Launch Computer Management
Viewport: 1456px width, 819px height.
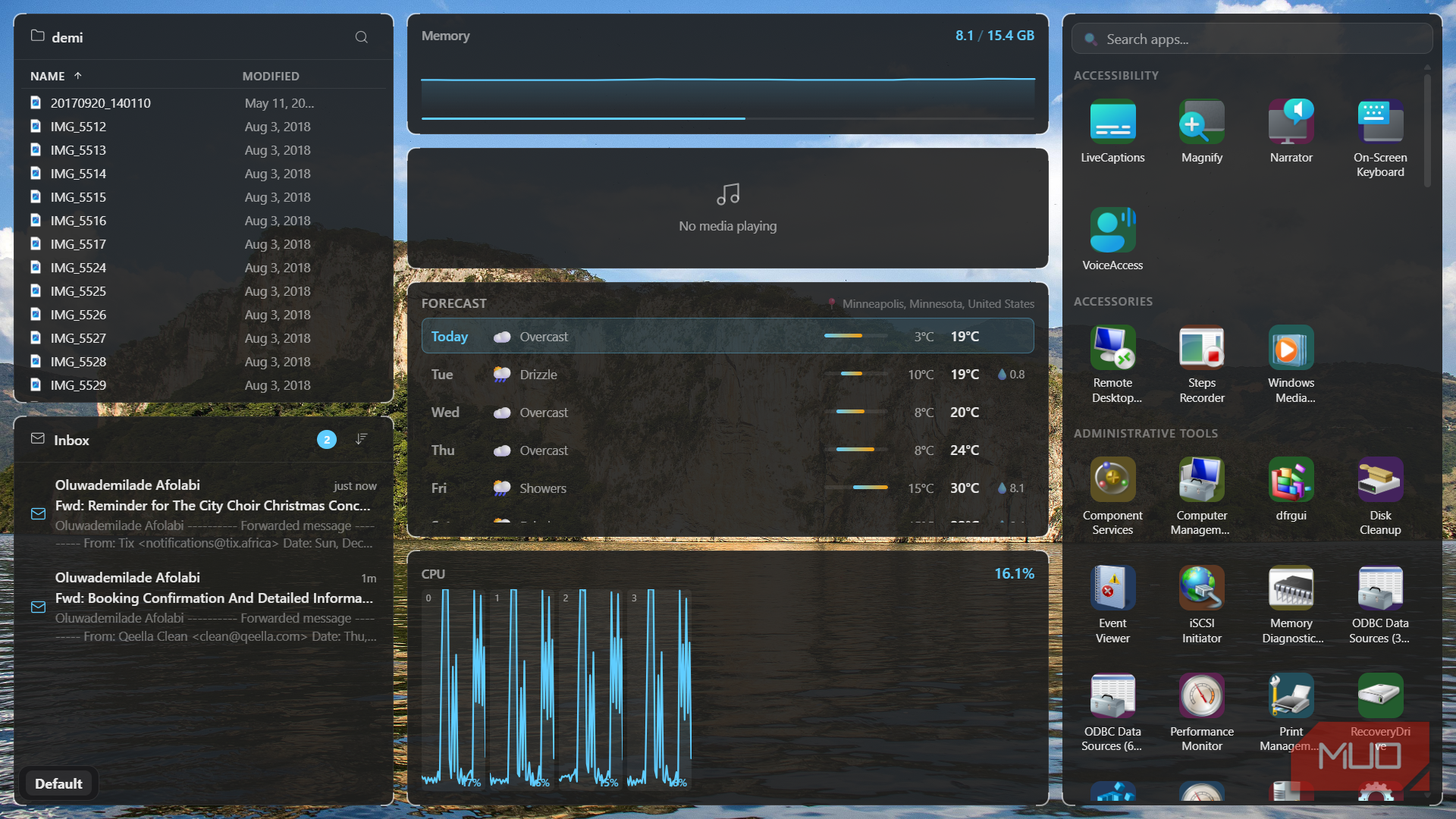(1202, 496)
